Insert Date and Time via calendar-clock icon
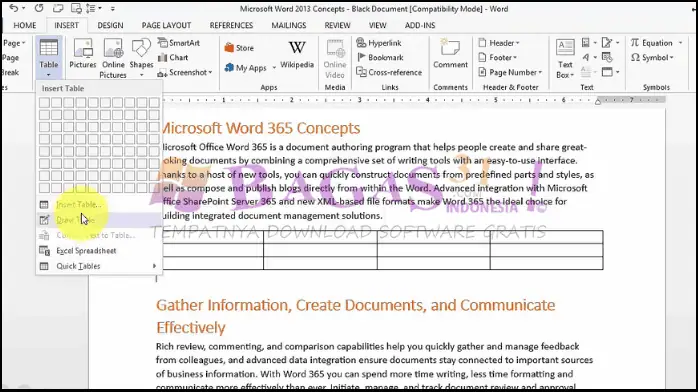Image resolution: width=698 pixels, height=392 pixels. pos(607,57)
